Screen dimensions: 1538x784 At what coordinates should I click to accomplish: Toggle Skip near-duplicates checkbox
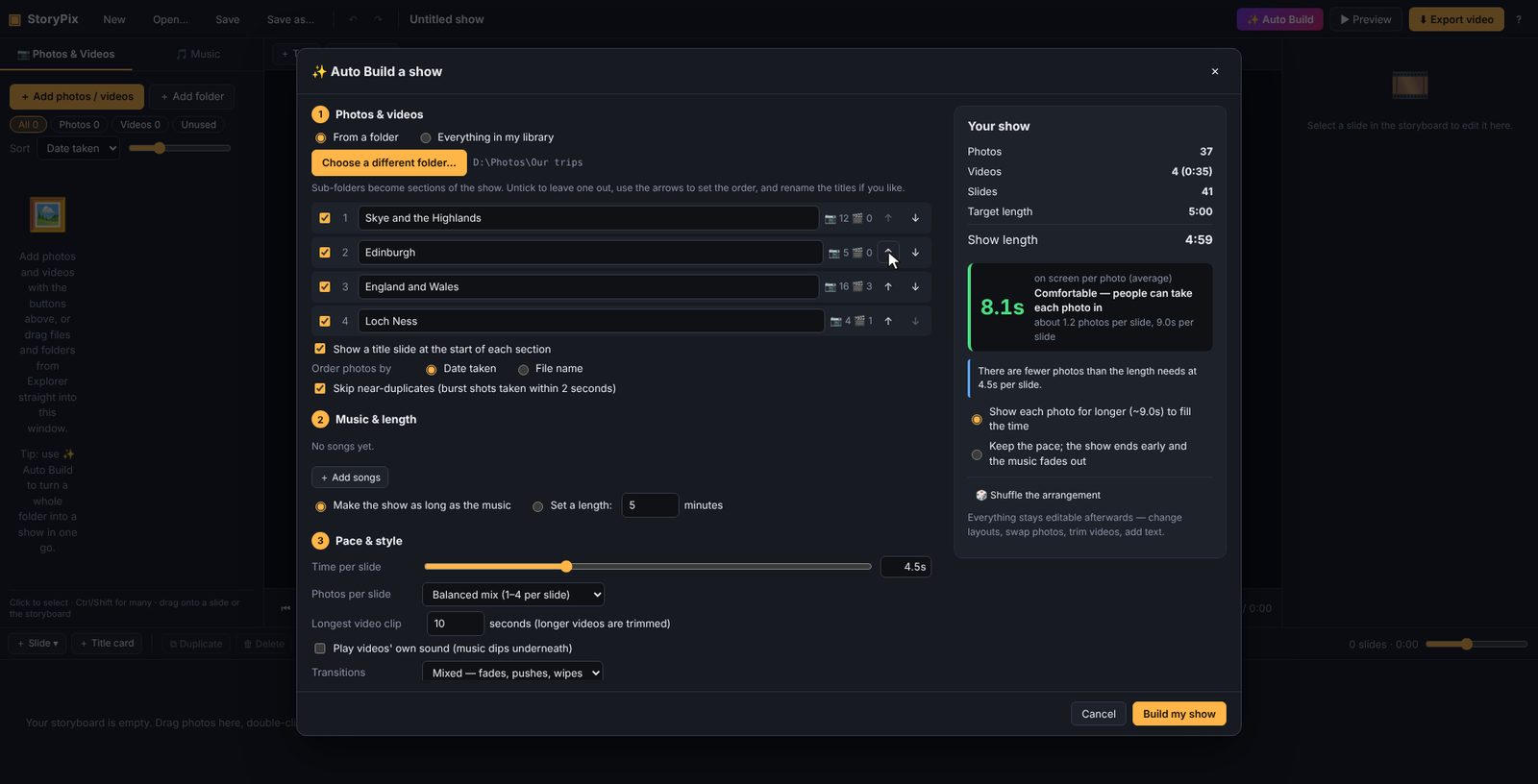320,388
